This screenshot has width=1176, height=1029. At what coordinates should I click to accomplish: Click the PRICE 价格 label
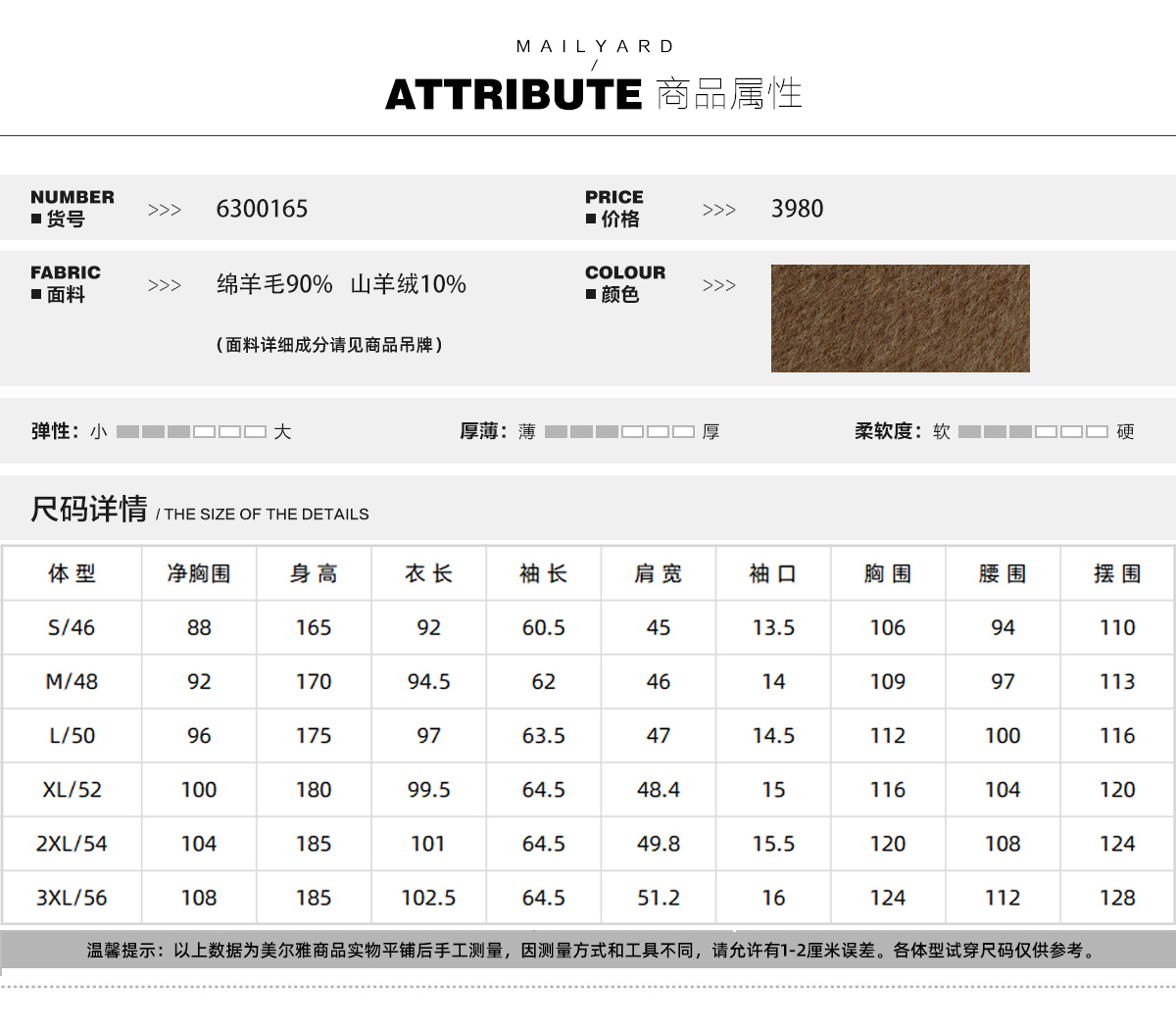(614, 208)
